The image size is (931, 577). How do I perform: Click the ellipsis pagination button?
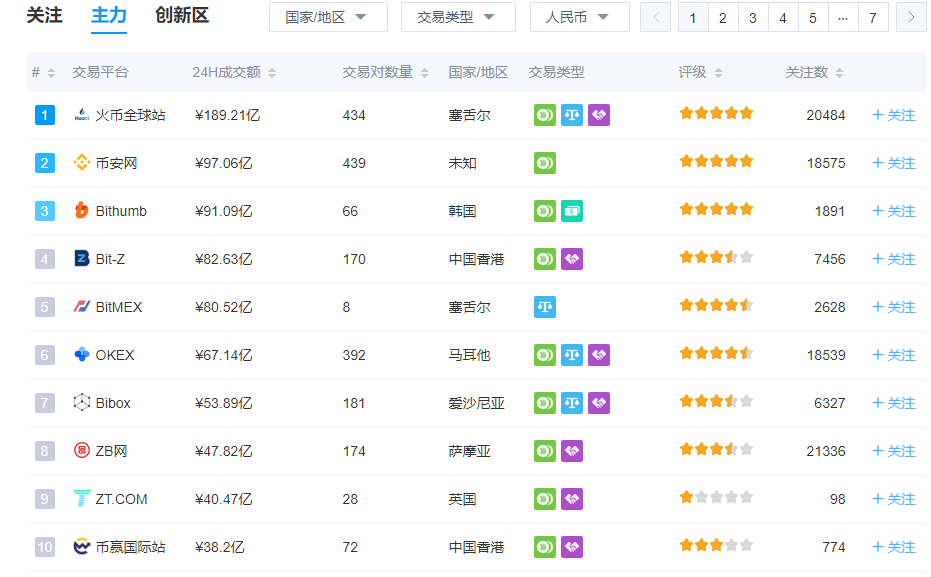click(843, 17)
